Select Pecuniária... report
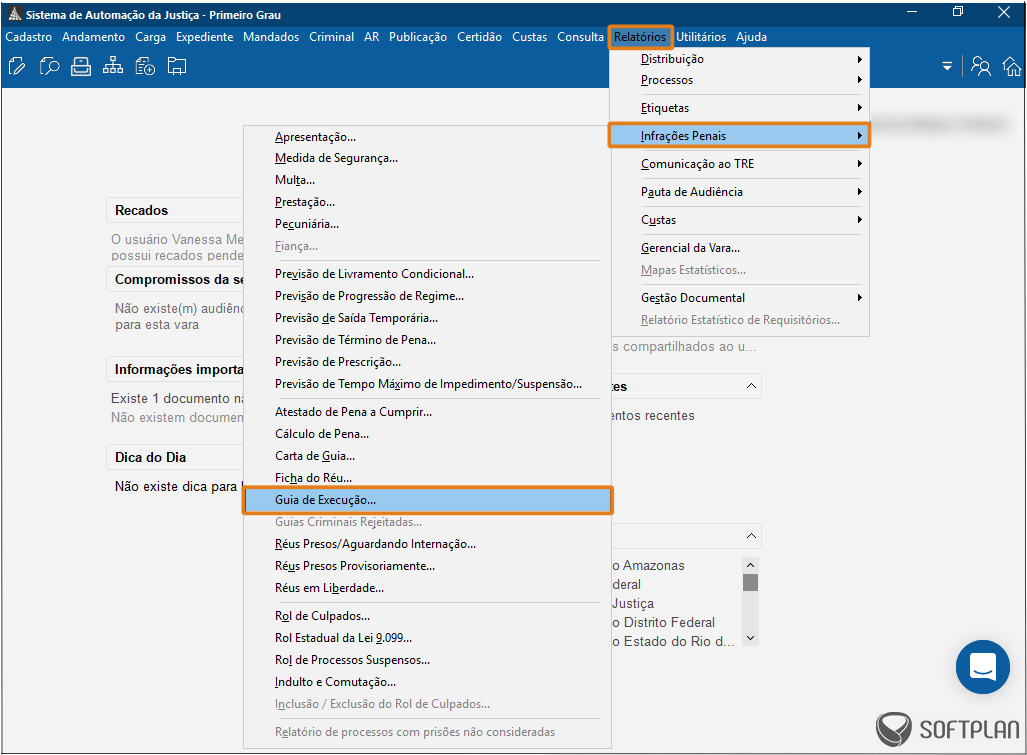Viewport: 1027px width, 755px height. click(427, 224)
